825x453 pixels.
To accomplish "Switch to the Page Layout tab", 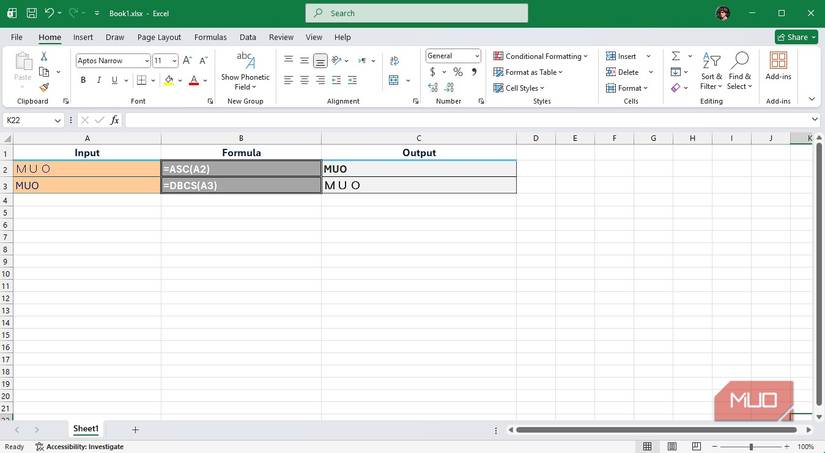I will [159, 37].
